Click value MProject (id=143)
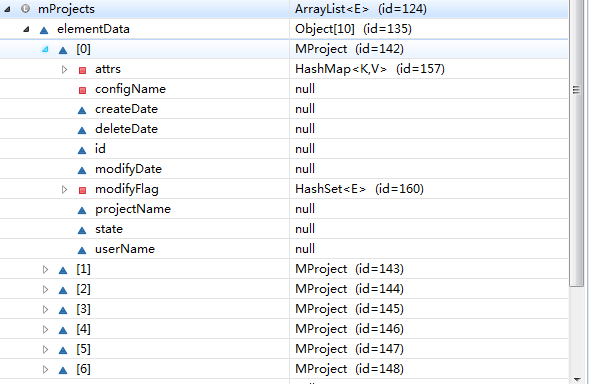Viewport: 589px width, 384px height. click(349, 269)
